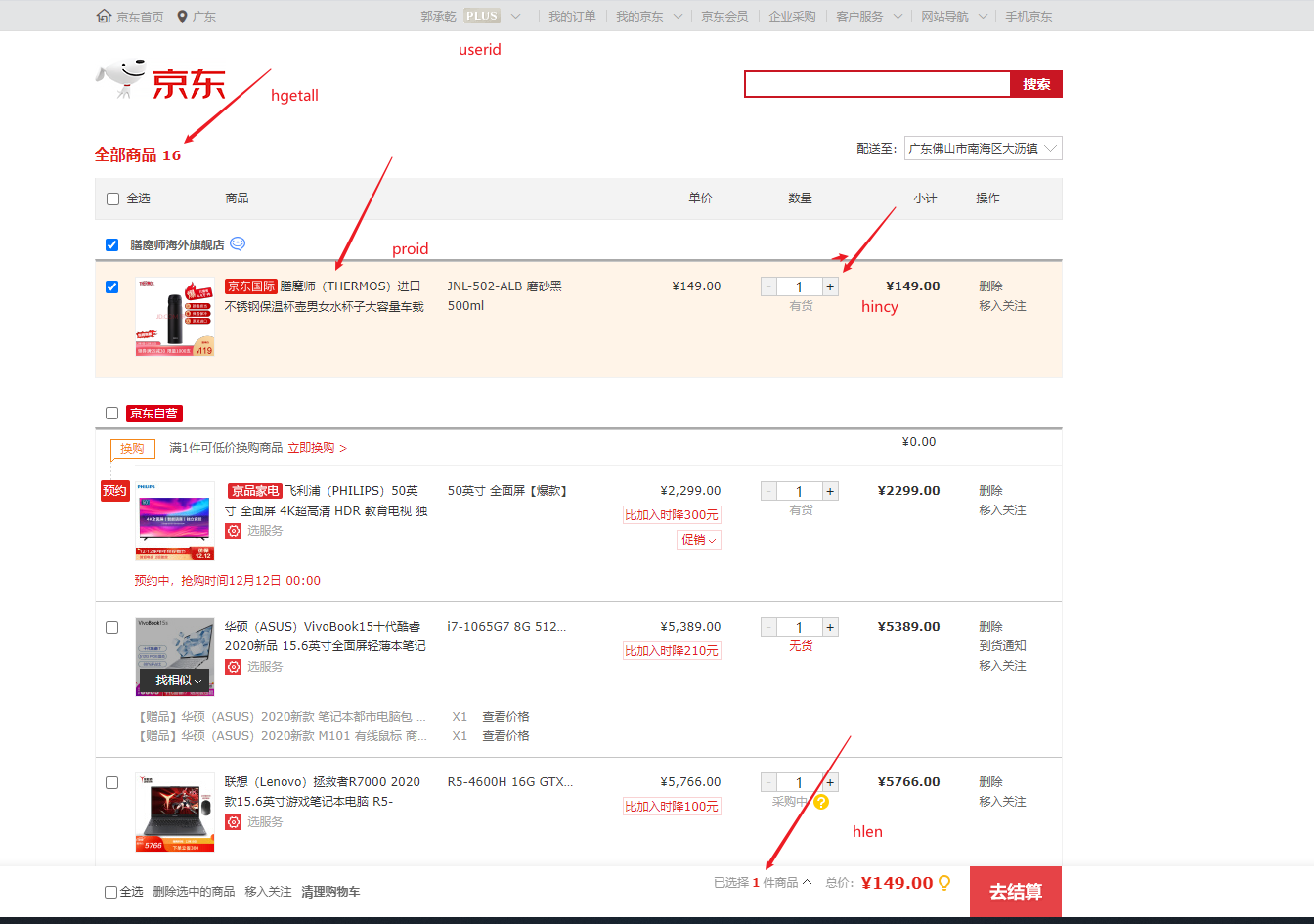Open 京东会员 in top bar
This screenshot has height=924, width=1314.
(x=724, y=17)
